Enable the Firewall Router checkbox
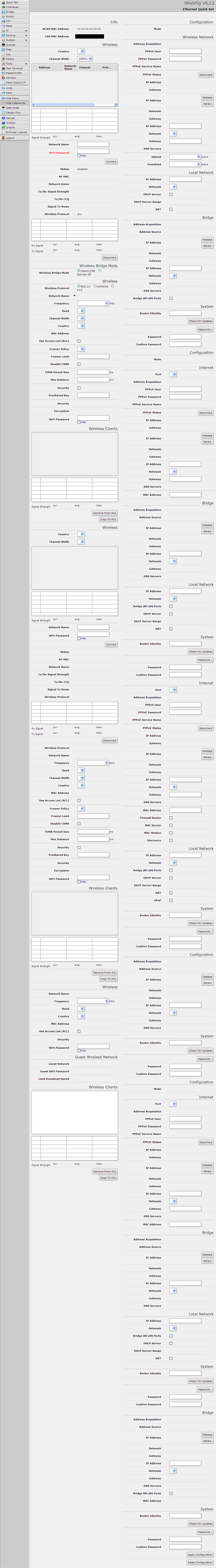 point(171,818)
